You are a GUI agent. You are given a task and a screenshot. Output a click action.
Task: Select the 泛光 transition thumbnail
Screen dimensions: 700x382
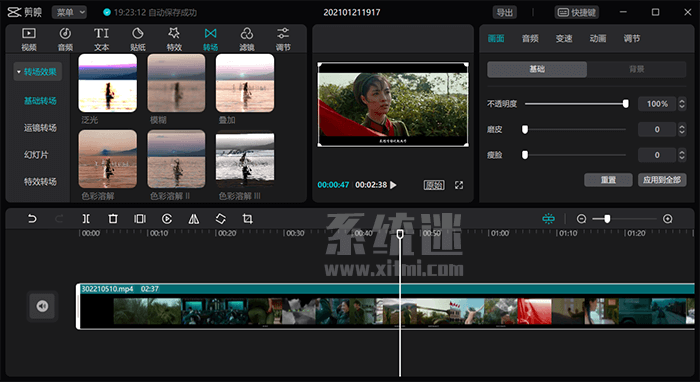pyautogui.click(x=108, y=83)
